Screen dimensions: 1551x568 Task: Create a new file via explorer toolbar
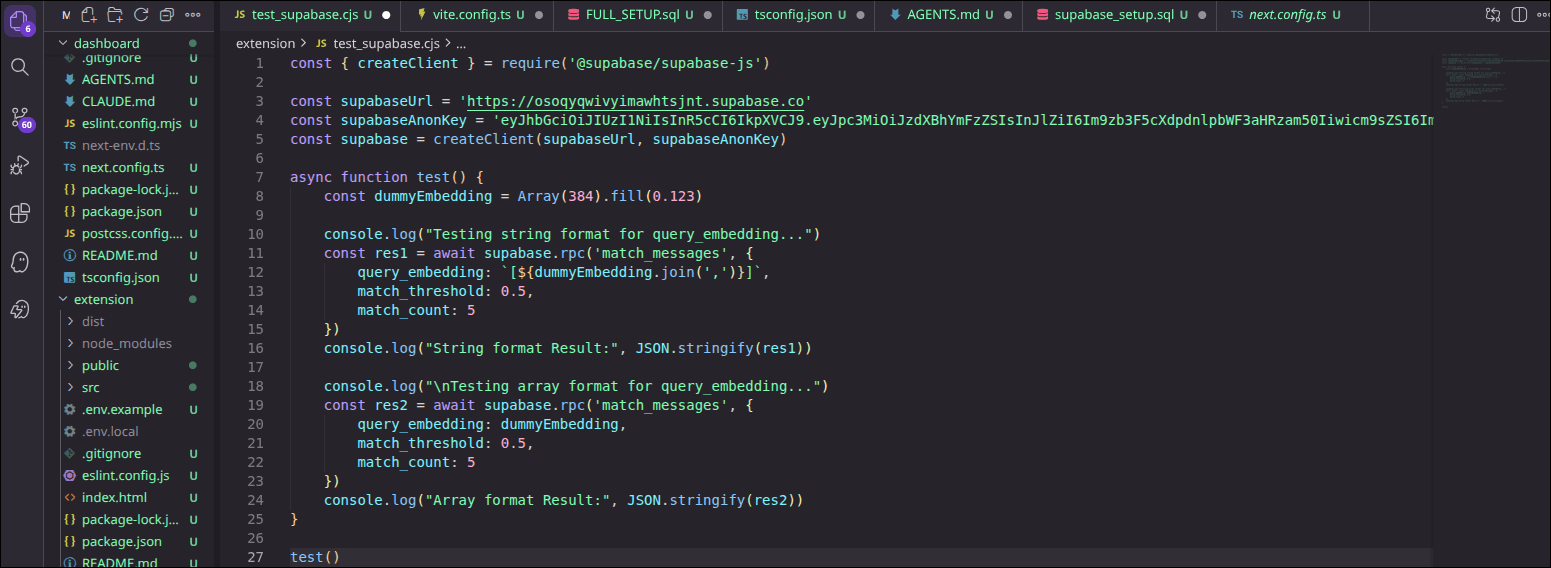click(89, 14)
